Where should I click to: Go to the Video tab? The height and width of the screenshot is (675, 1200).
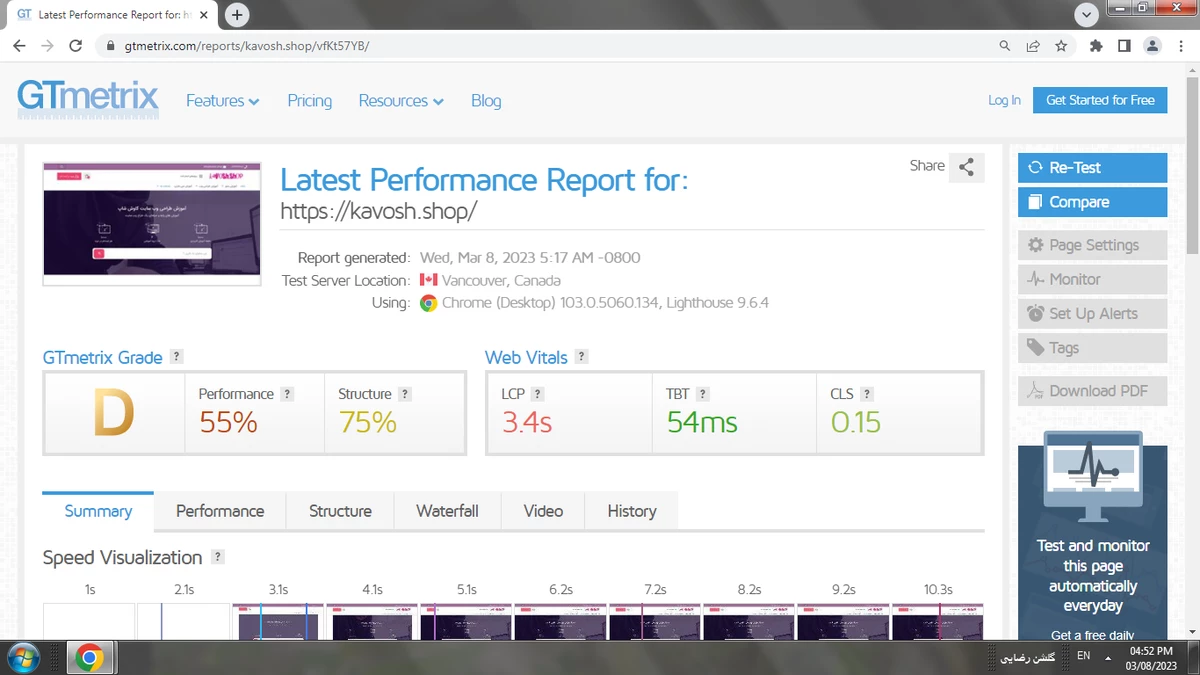tap(543, 511)
